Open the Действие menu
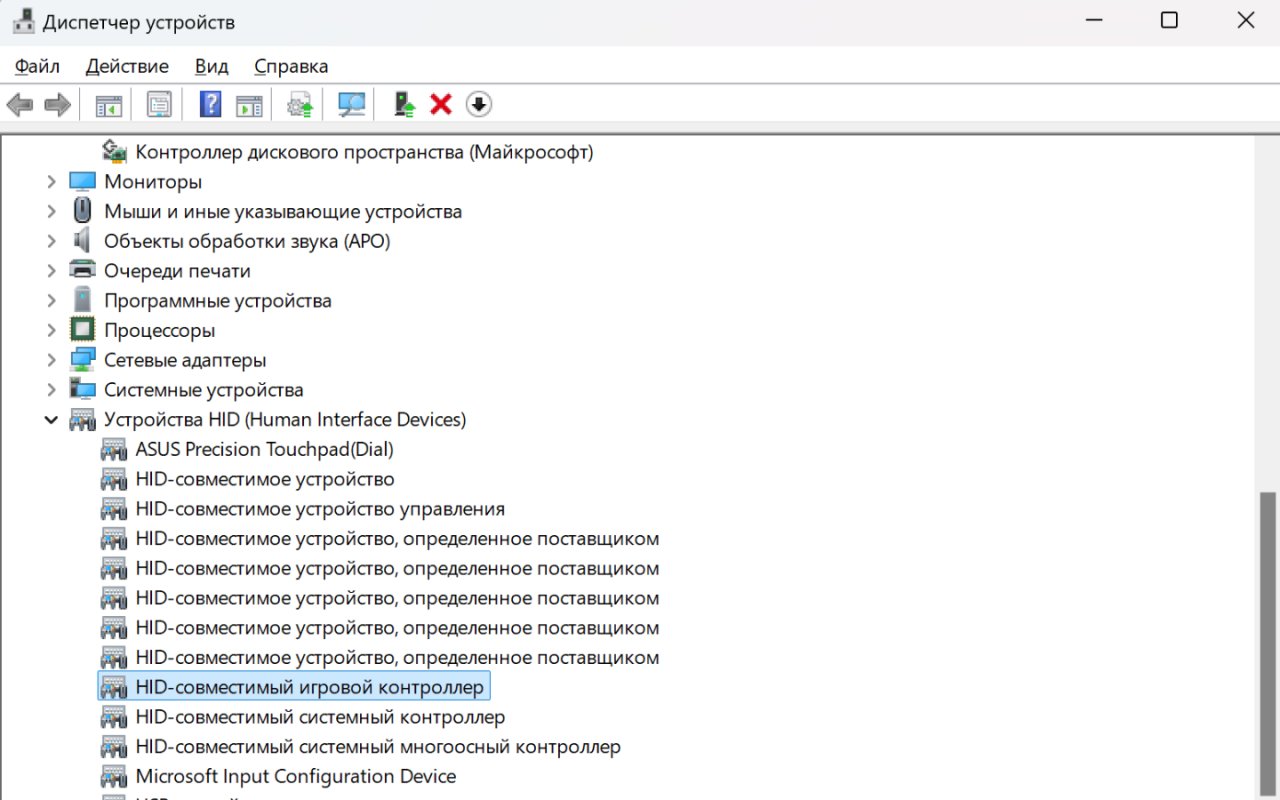 click(x=127, y=67)
